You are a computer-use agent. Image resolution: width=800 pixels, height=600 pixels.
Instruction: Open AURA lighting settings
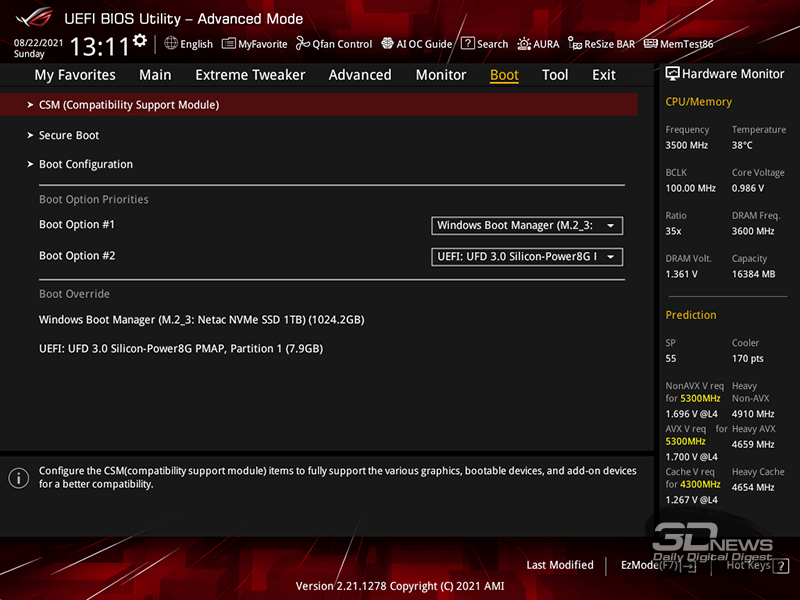538,44
